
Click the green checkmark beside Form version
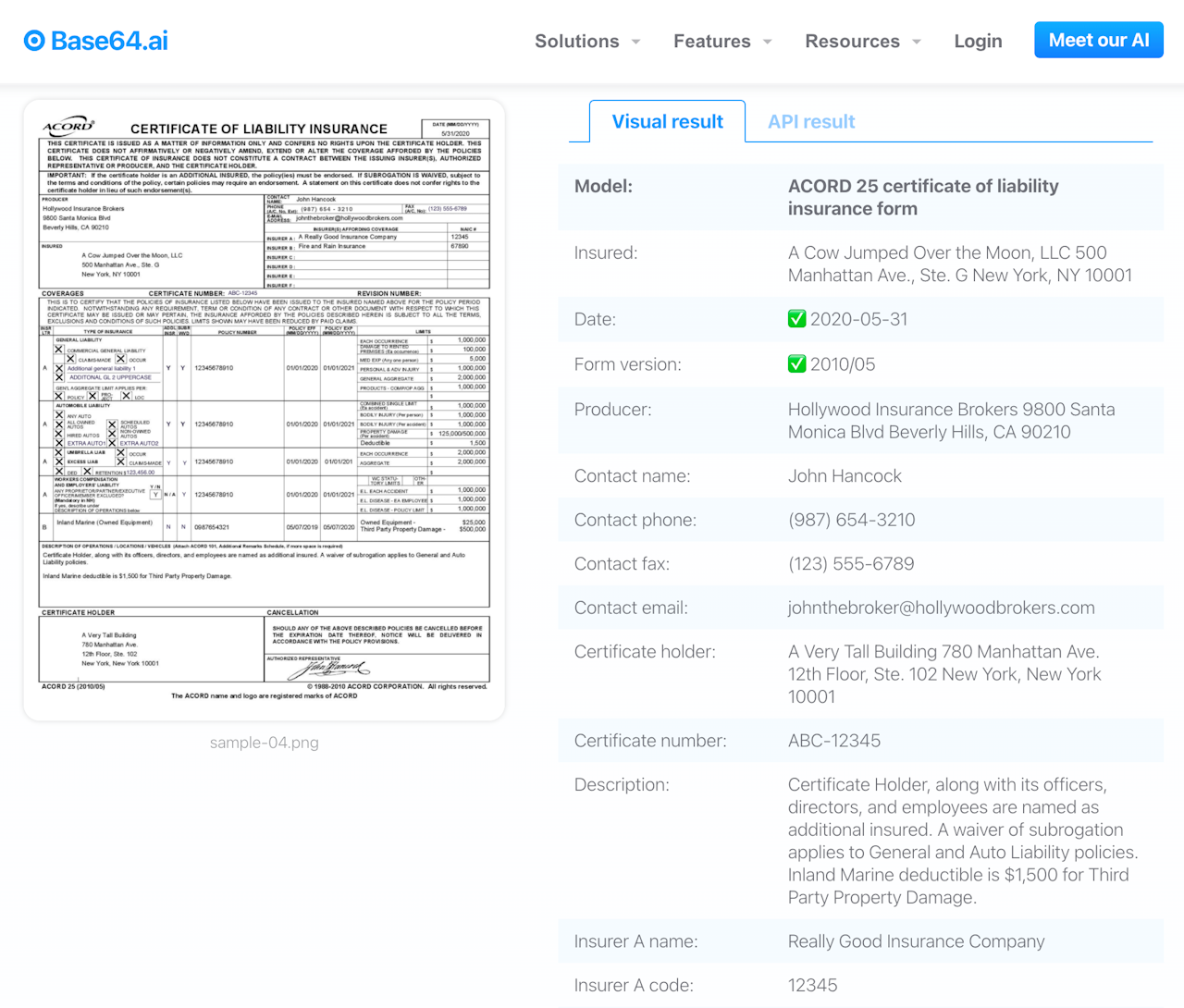click(796, 364)
